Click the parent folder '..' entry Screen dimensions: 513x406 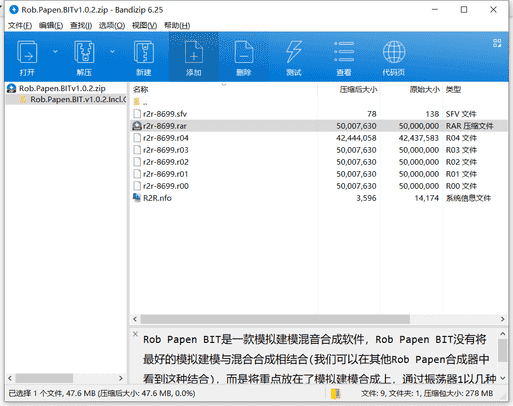[x=145, y=102]
